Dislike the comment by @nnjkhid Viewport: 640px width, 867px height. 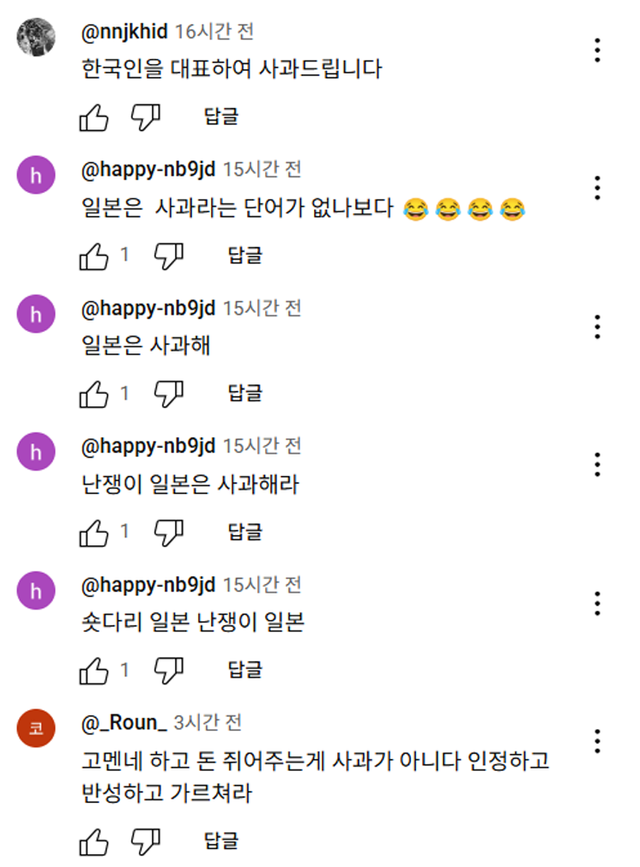click(x=146, y=118)
